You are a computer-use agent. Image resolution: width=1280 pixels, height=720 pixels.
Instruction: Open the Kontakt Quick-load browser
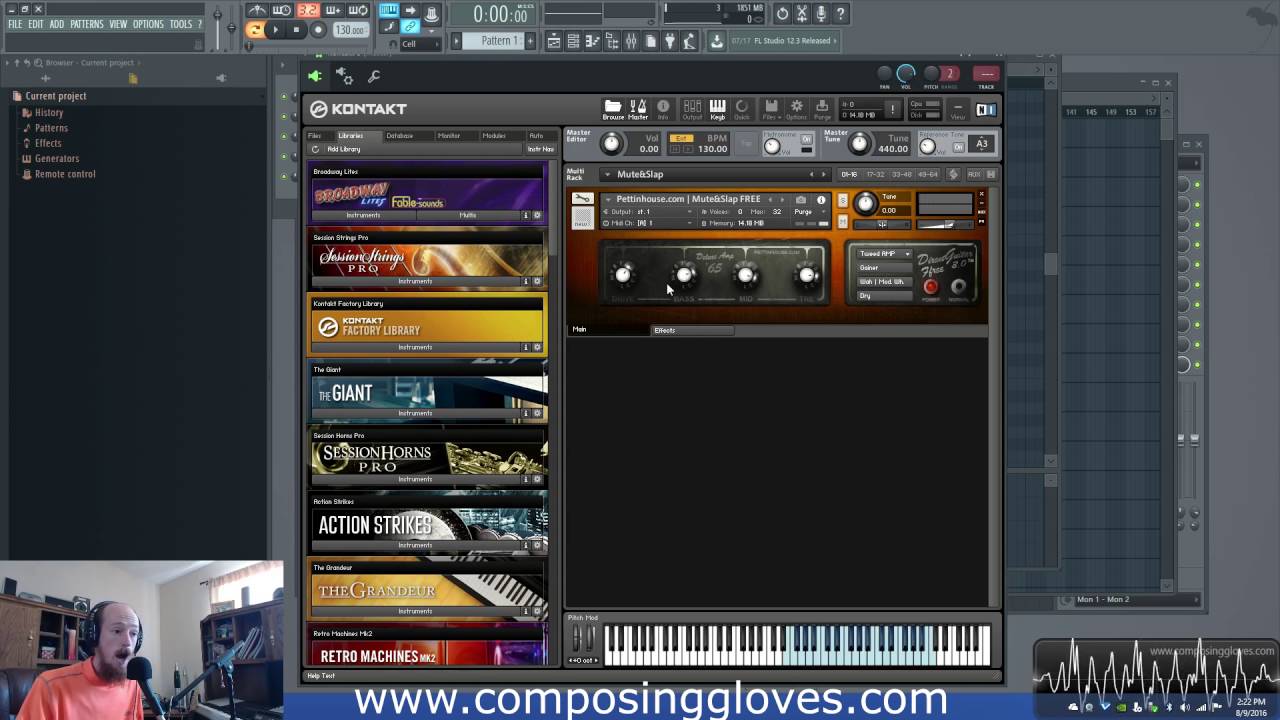pos(742,109)
